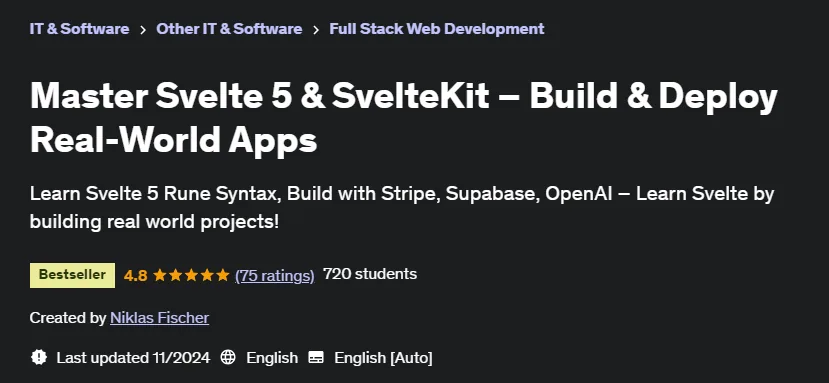This screenshot has height=383, width=829.
Task: Click the closed captions icon
Action: click(316, 358)
